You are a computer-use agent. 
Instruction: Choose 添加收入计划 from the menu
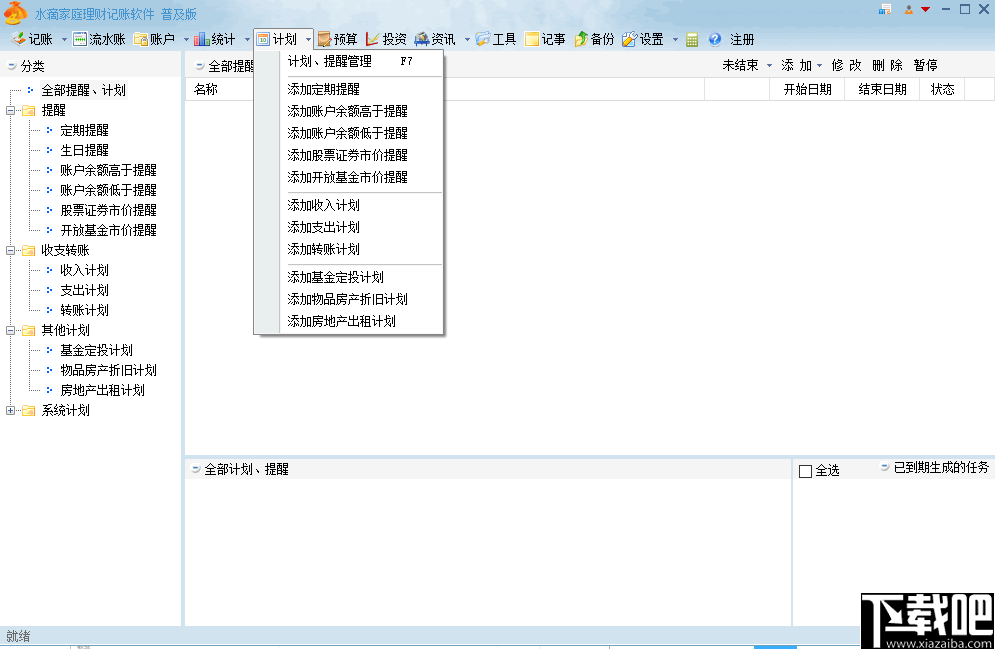pyautogui.click(x=361, y=205)
